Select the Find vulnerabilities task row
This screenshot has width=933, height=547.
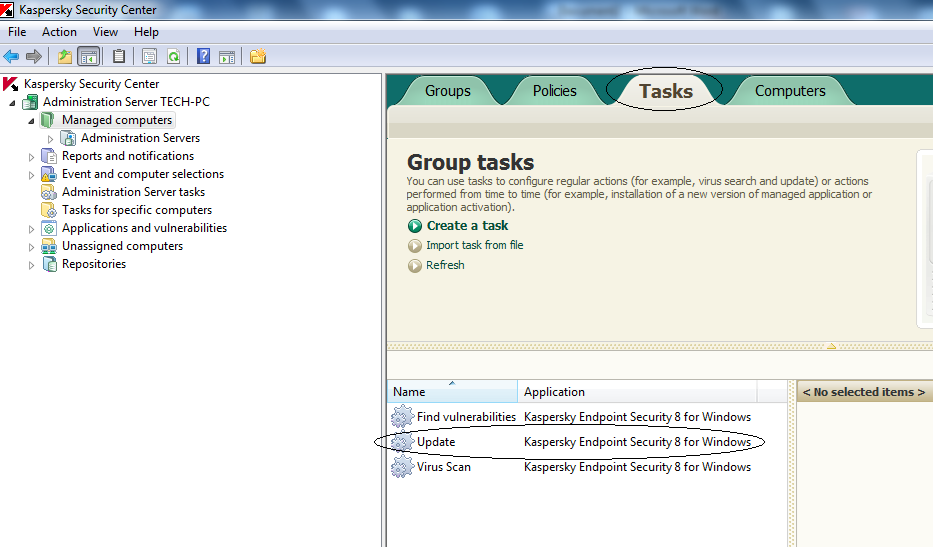tap(587, 417)
